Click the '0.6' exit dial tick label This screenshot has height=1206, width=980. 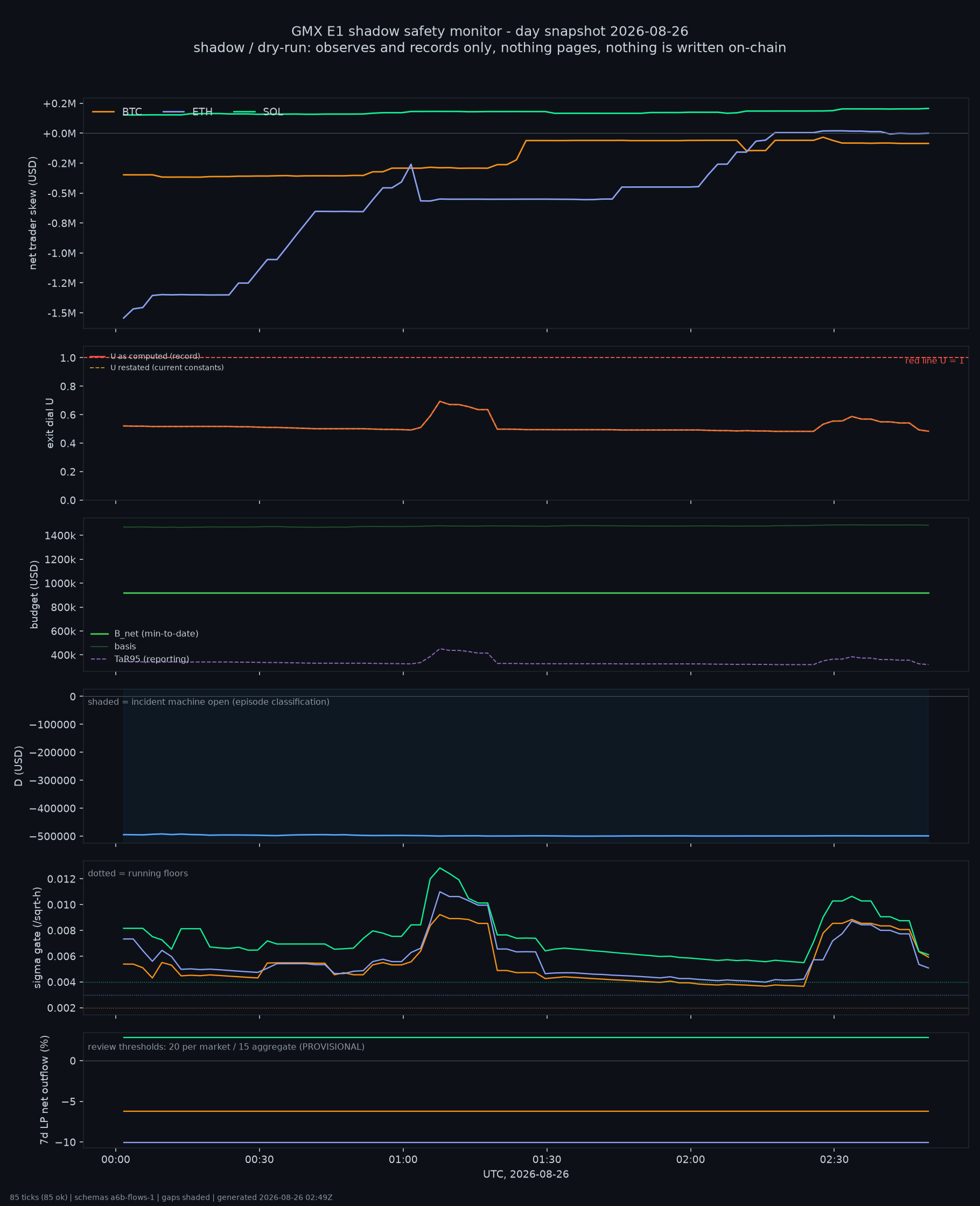(68, 415)
